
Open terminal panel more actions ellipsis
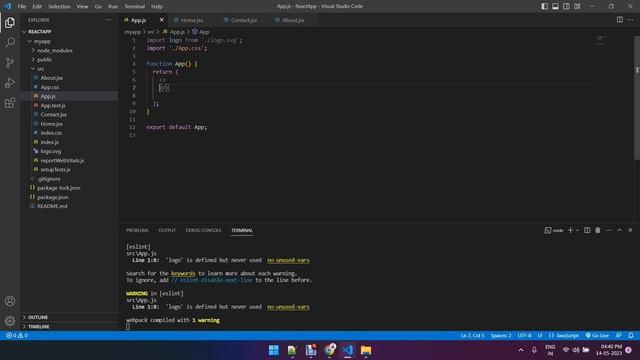[609, 230]
